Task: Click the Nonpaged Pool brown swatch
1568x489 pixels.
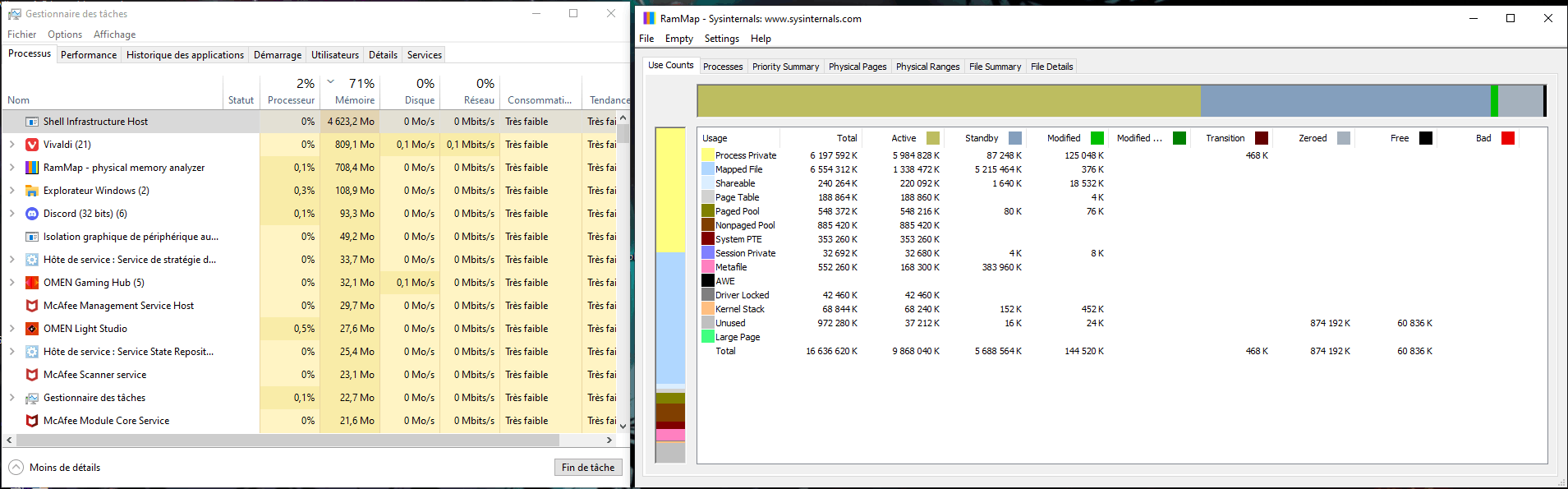Action: point(707,224)
